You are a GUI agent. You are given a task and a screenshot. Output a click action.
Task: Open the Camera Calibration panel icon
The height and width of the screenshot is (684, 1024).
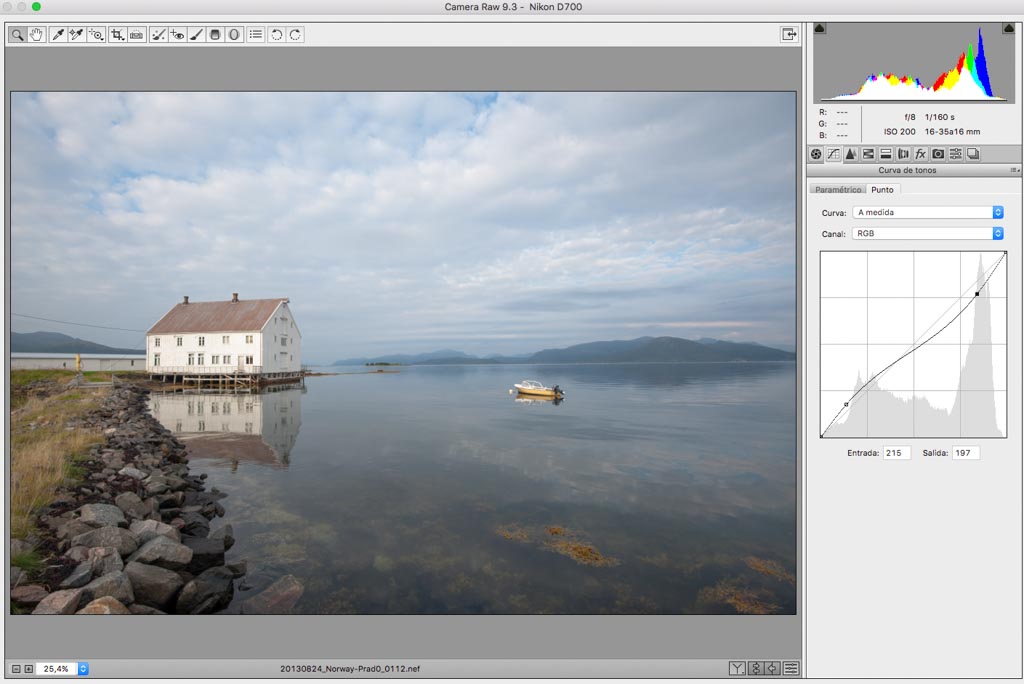(x=938, y=154)
